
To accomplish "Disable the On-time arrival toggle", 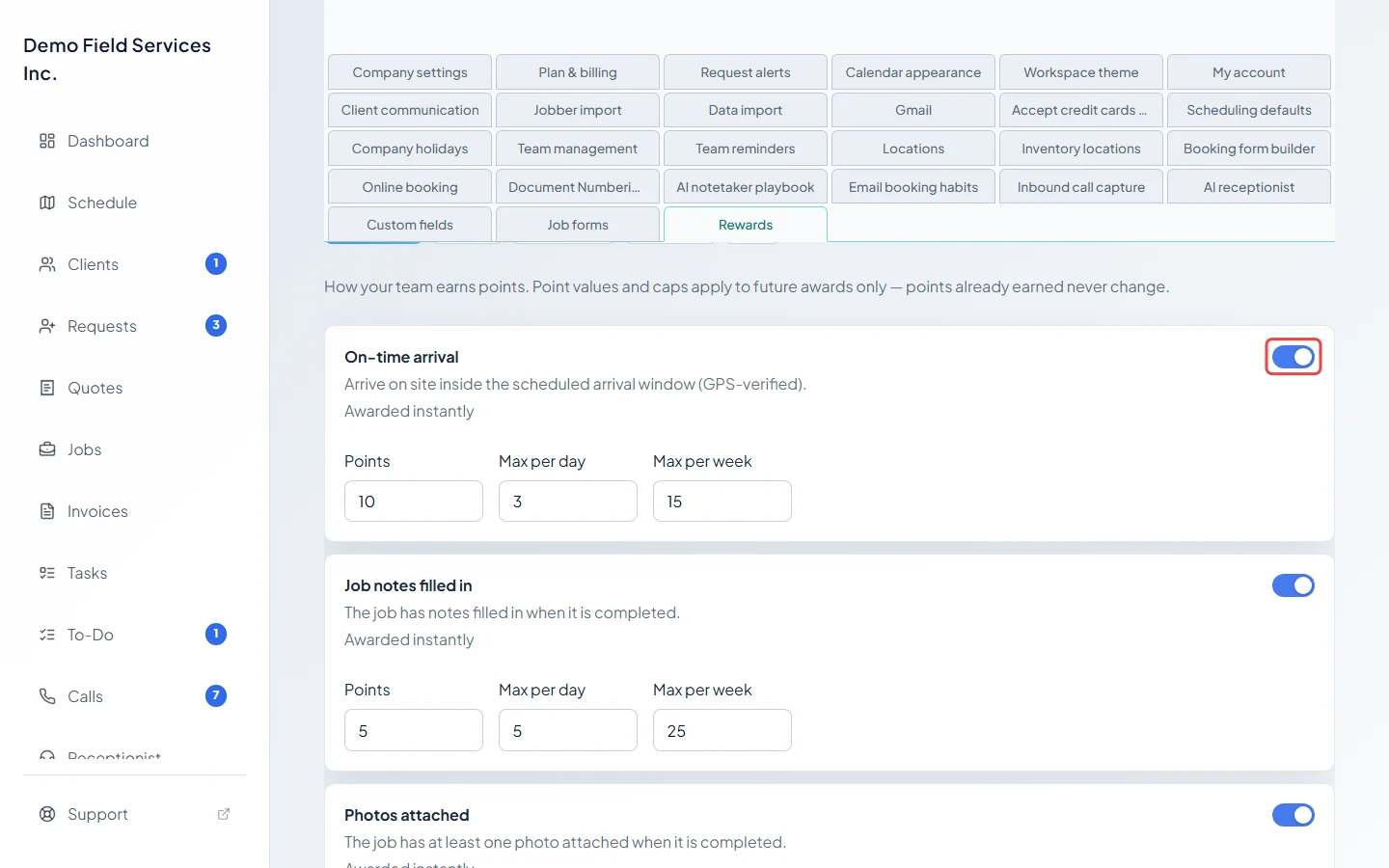I will click(1294, 357).
